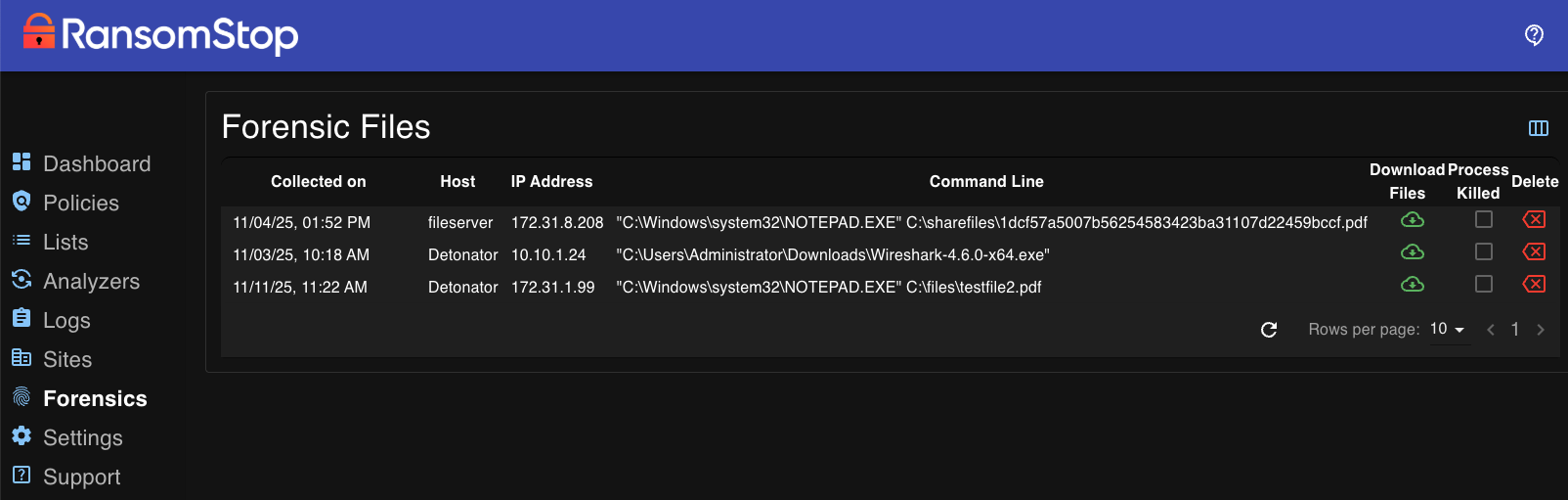Select the Wireshark command line cell
This screenshot has width=1568, height=500.
pos(832,255)
